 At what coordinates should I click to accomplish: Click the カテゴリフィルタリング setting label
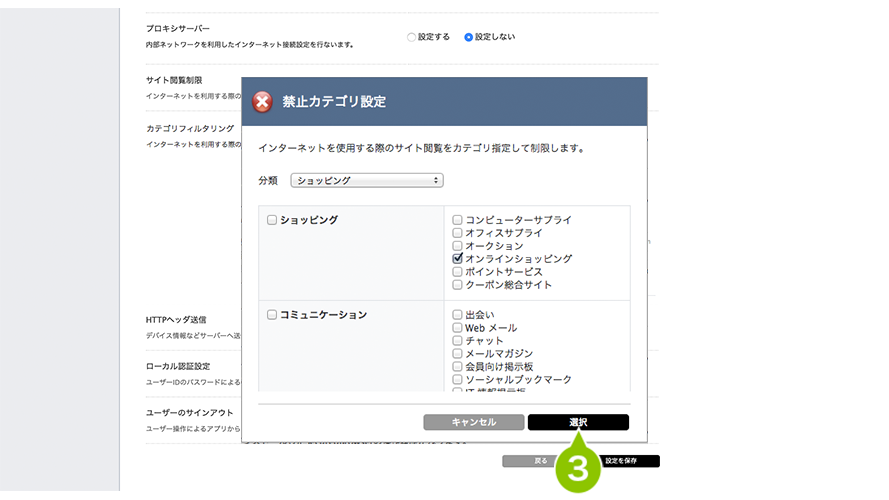click(190, 129)
